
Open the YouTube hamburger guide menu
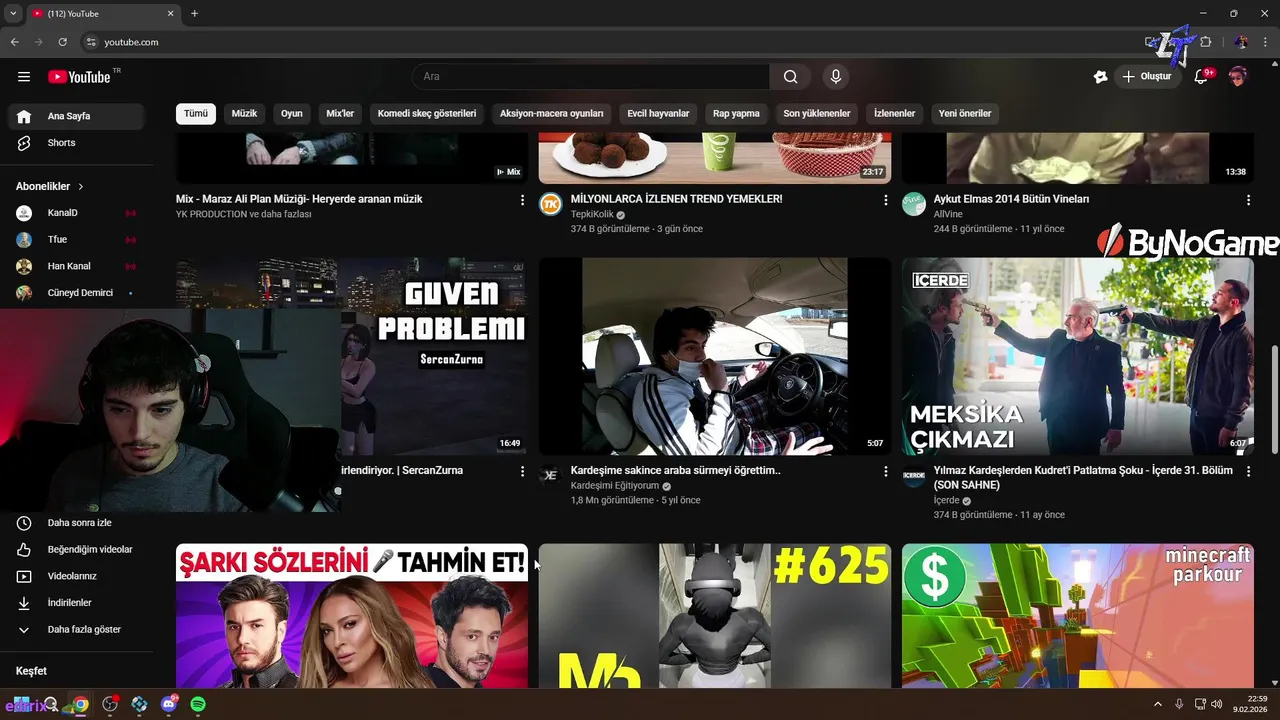[x=24, y=77]
